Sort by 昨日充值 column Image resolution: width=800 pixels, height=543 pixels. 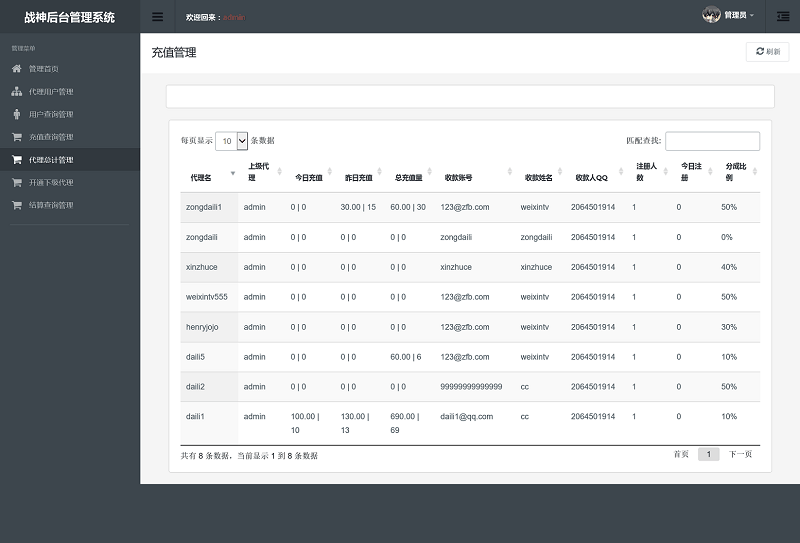(x=360, y=172)
